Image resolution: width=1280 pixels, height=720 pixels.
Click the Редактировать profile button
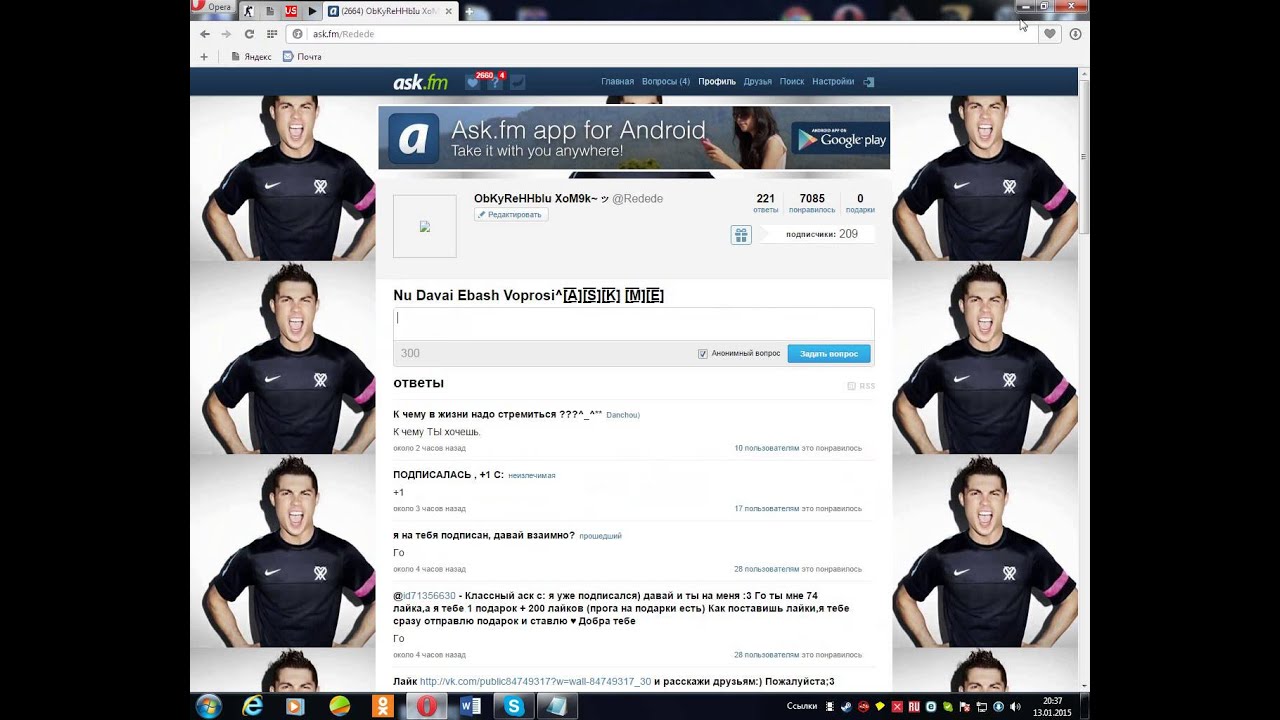(510, 215)
